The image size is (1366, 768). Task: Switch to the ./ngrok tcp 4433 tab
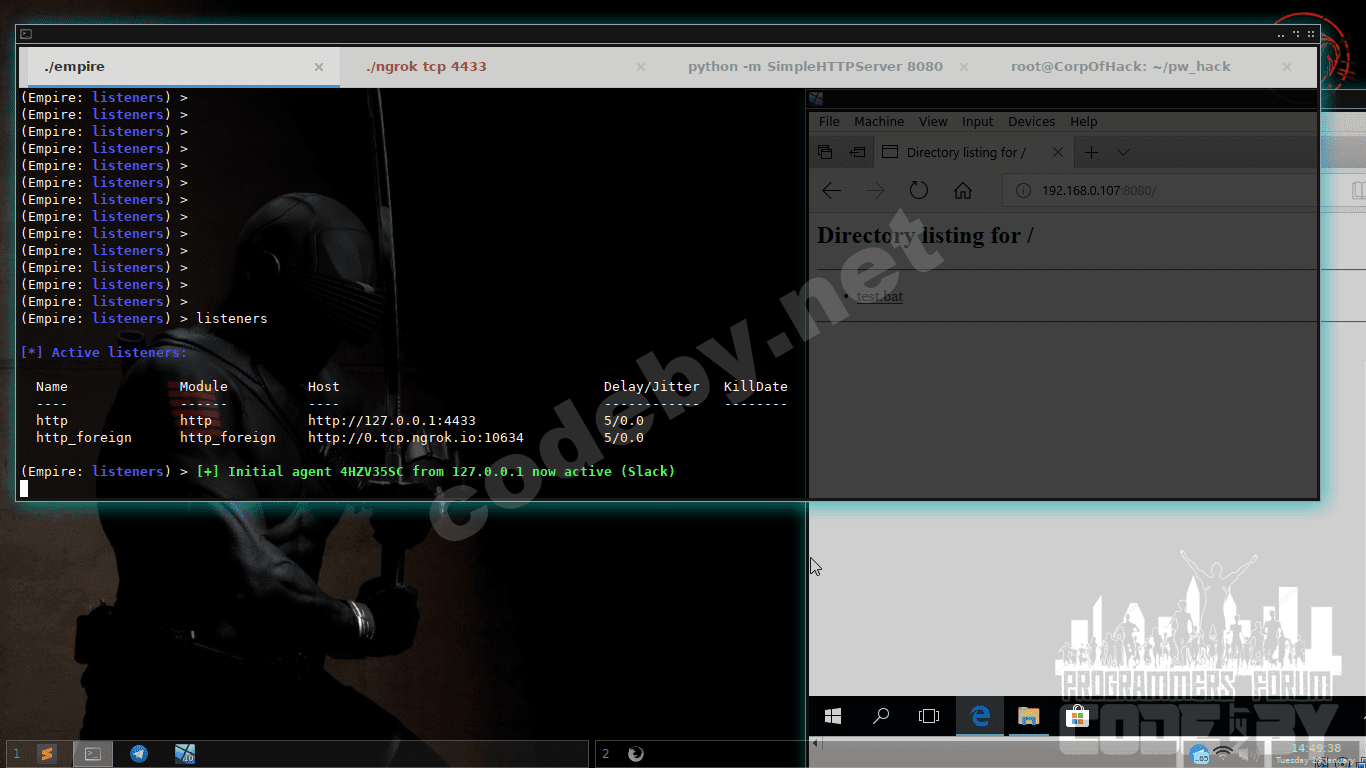499,67
